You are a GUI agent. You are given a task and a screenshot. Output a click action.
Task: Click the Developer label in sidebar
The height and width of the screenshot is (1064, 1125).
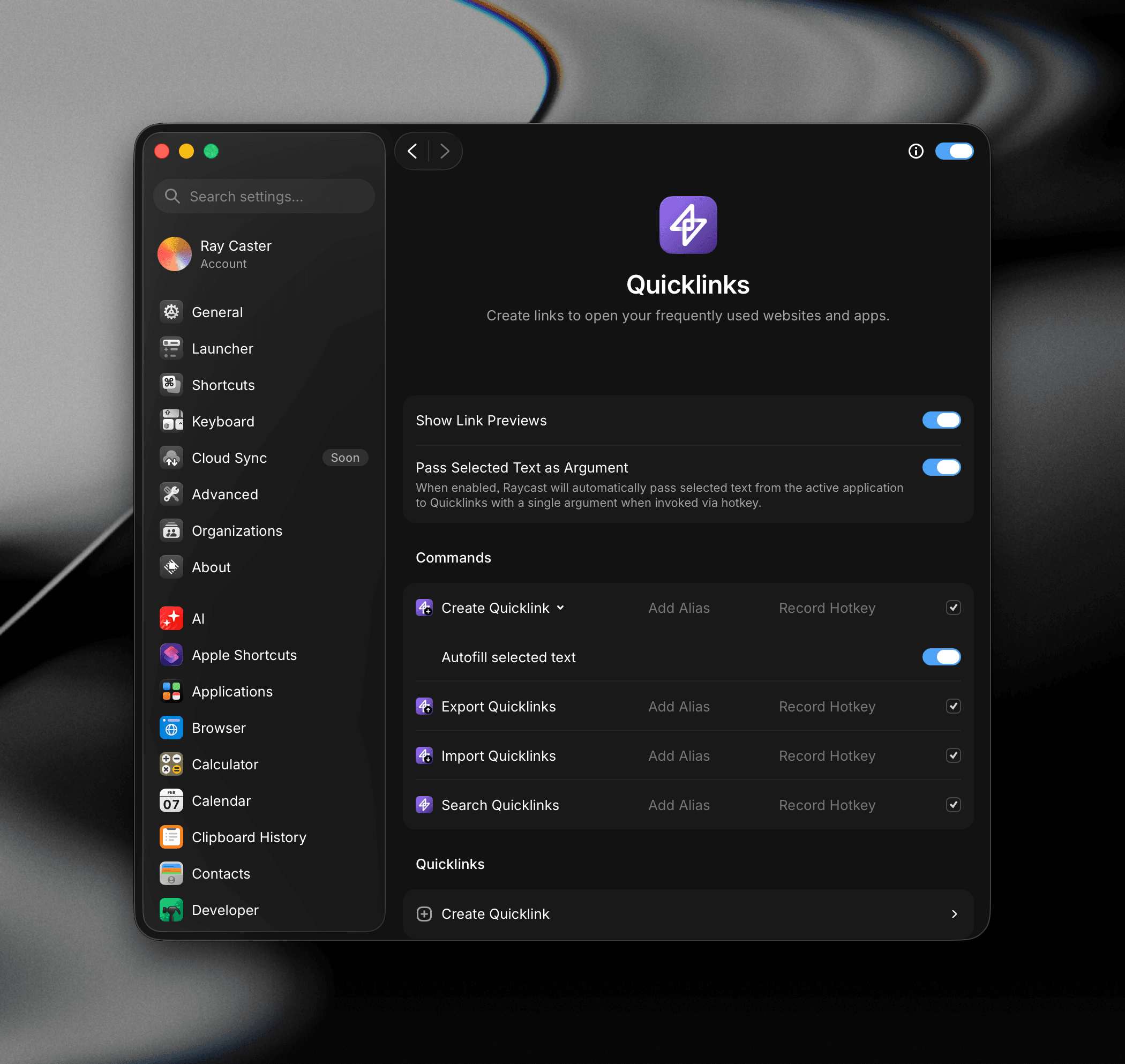(225, 910)
